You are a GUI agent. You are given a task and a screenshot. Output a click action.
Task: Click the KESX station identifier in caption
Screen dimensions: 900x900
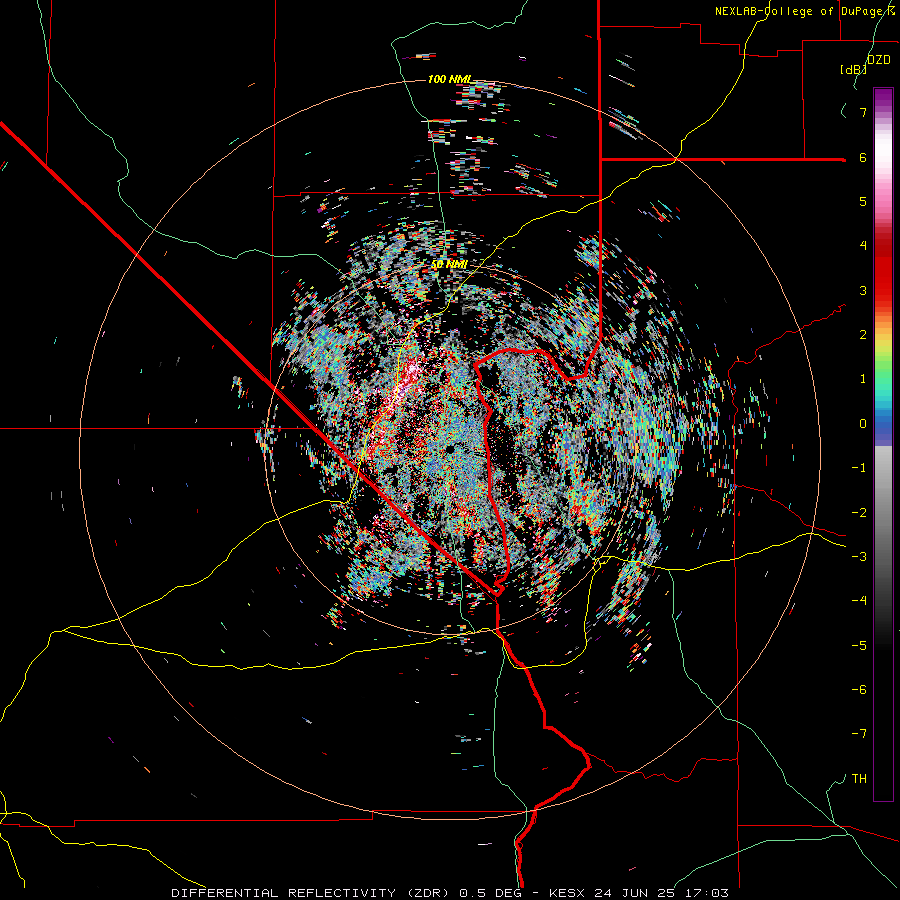tap(569, 893)
